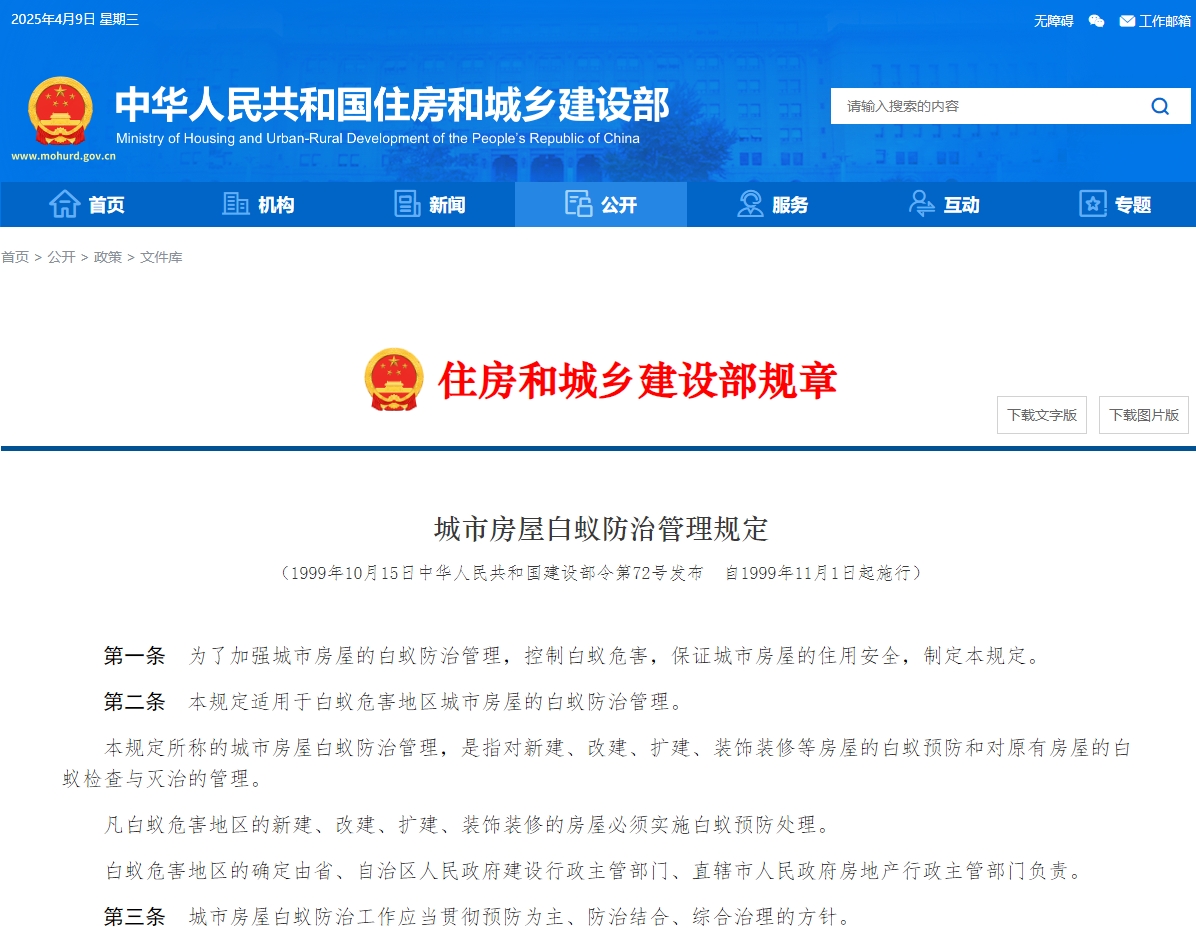
Task: Open the 公开 navigation tab
Action: click(x=618, y=205)
